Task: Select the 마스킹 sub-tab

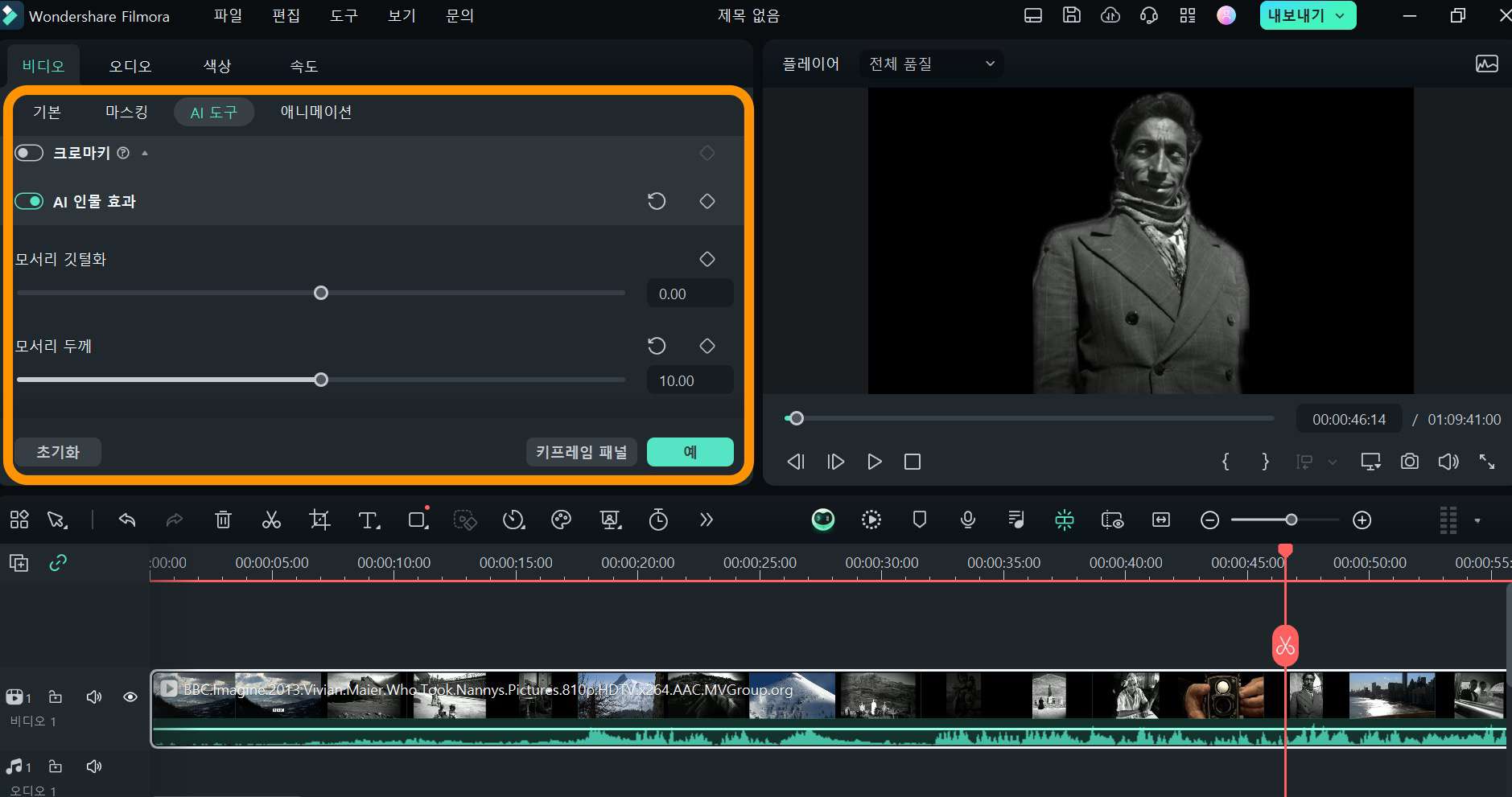Action: pyautogui.click(x=126, y=112)
